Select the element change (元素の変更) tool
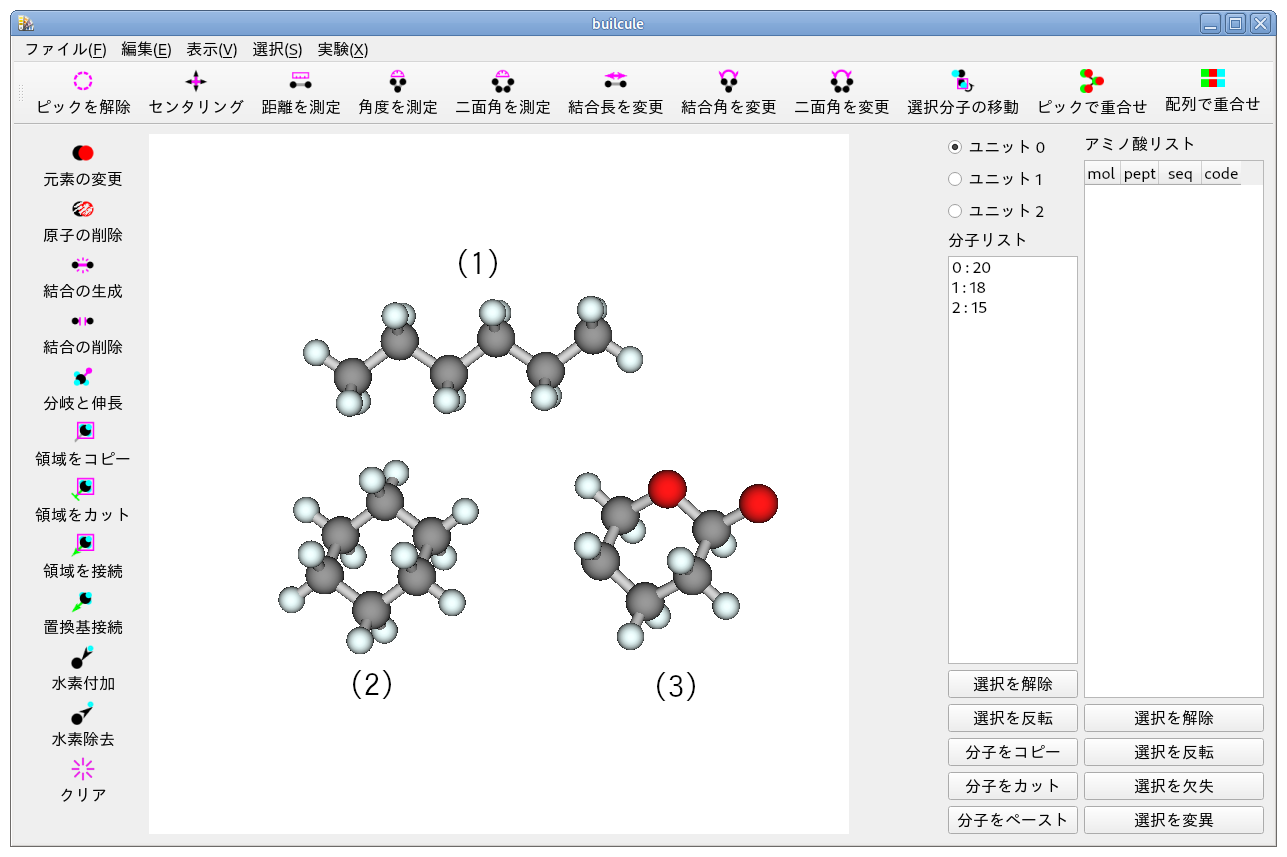 [82, 153]
